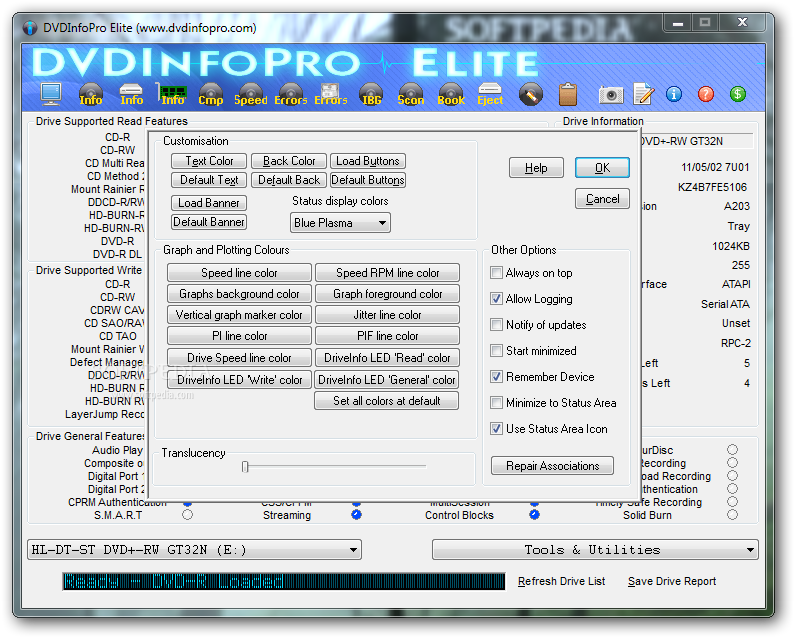
Task: Open the memory chip Info icon
Action: coord(172,94)
